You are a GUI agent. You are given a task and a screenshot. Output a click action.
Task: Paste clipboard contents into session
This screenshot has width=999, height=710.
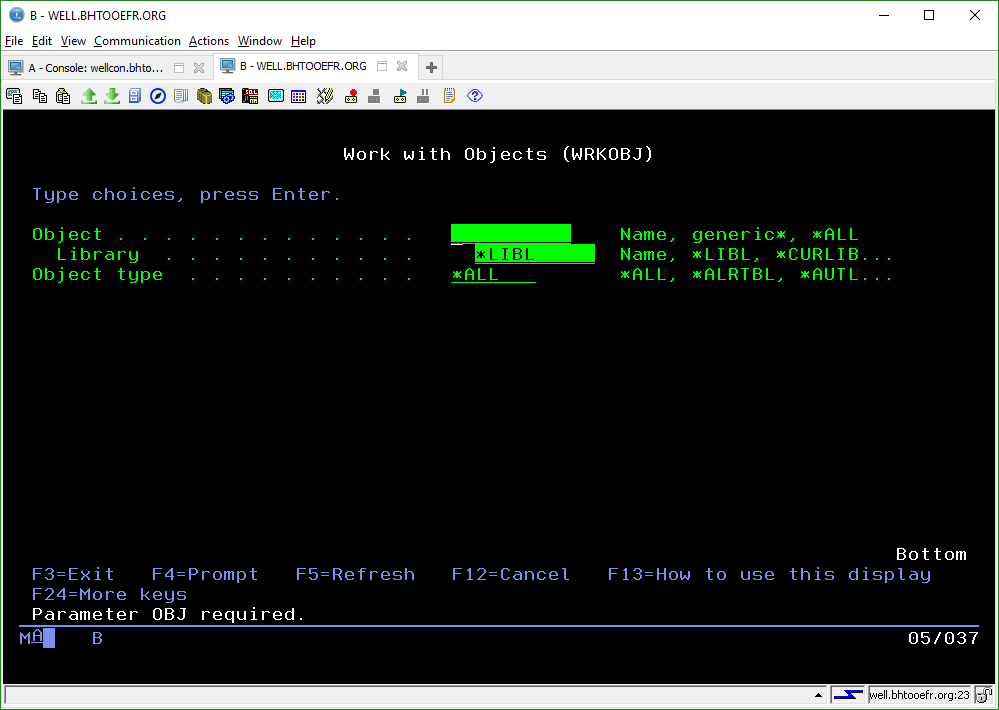(63, 95)
